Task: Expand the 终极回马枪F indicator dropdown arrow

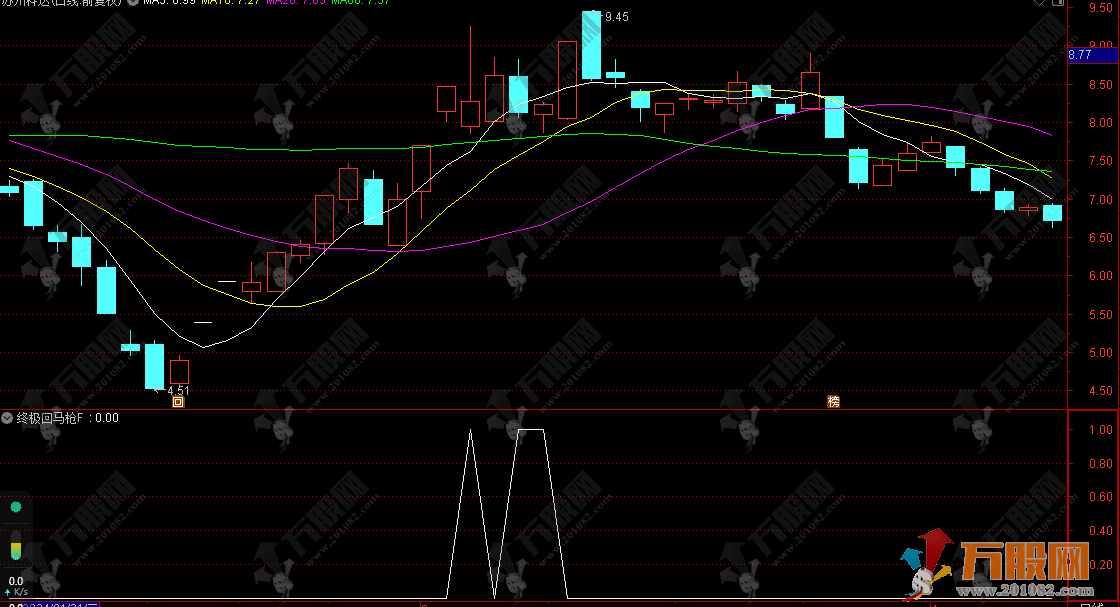Action: (x=7, y=418)
